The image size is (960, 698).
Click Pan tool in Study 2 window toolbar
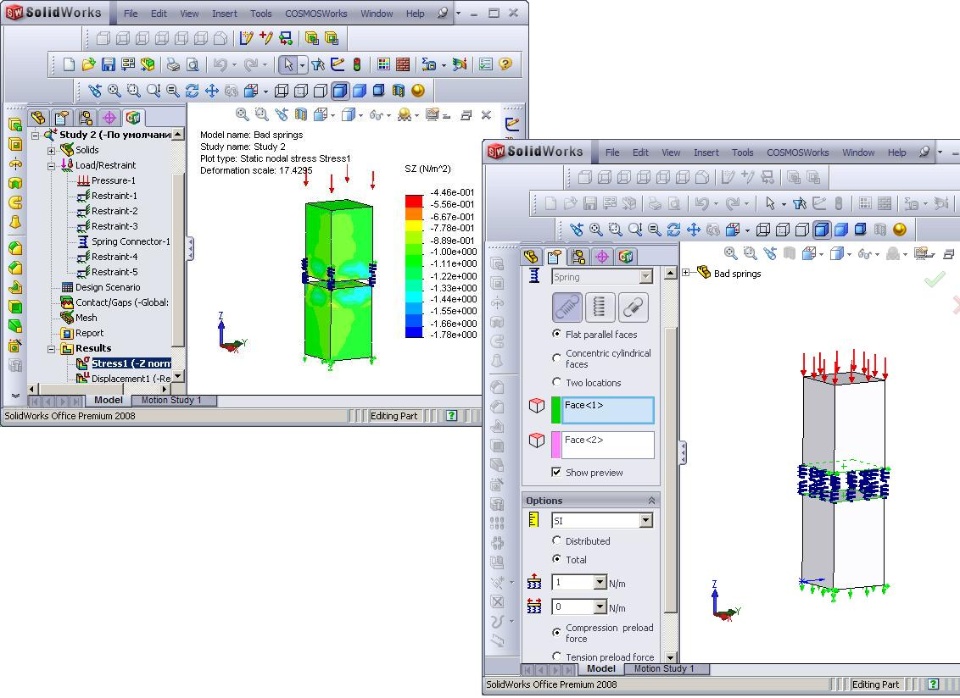pyautogui.click(x=212, y=91)
